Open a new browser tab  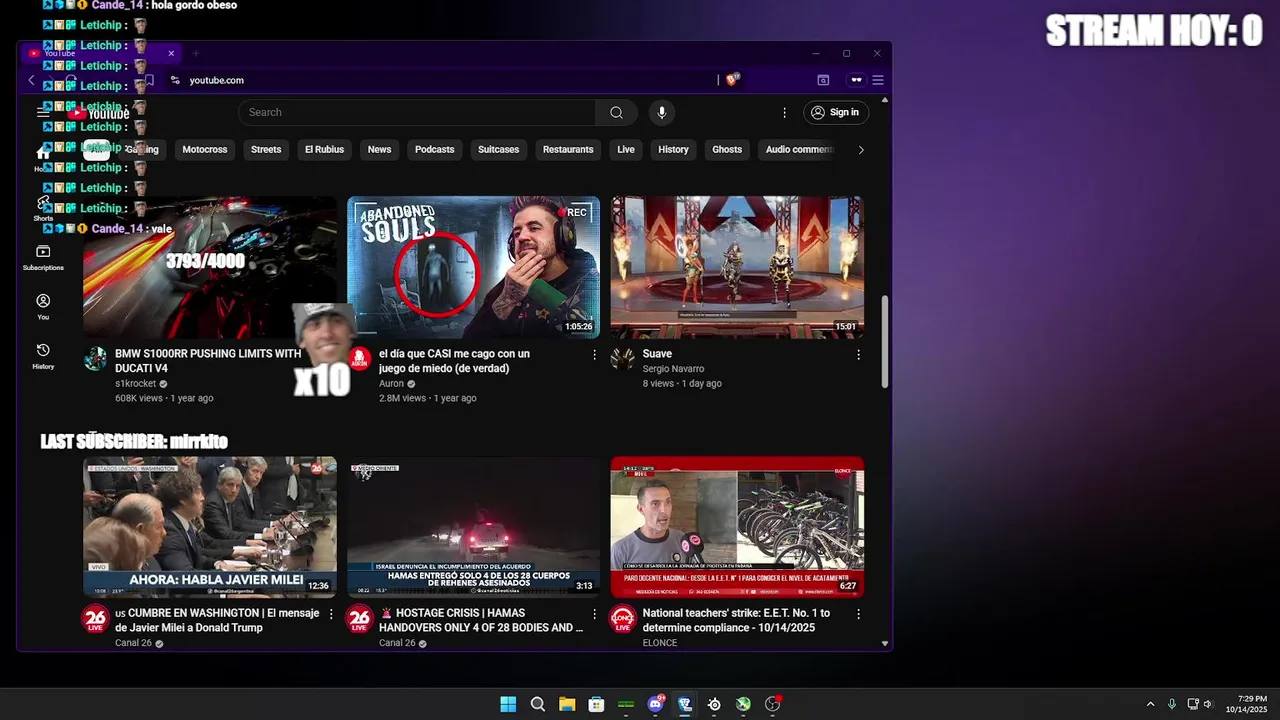[196, 53]
